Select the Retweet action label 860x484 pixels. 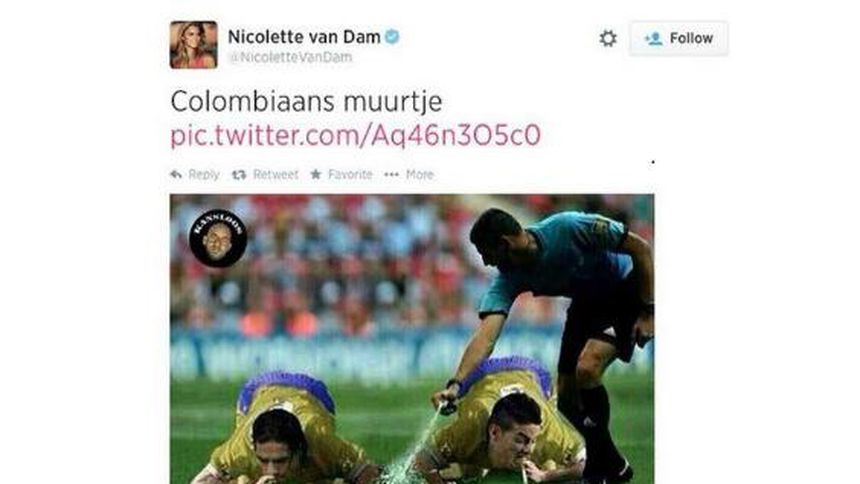pos(275,175)
